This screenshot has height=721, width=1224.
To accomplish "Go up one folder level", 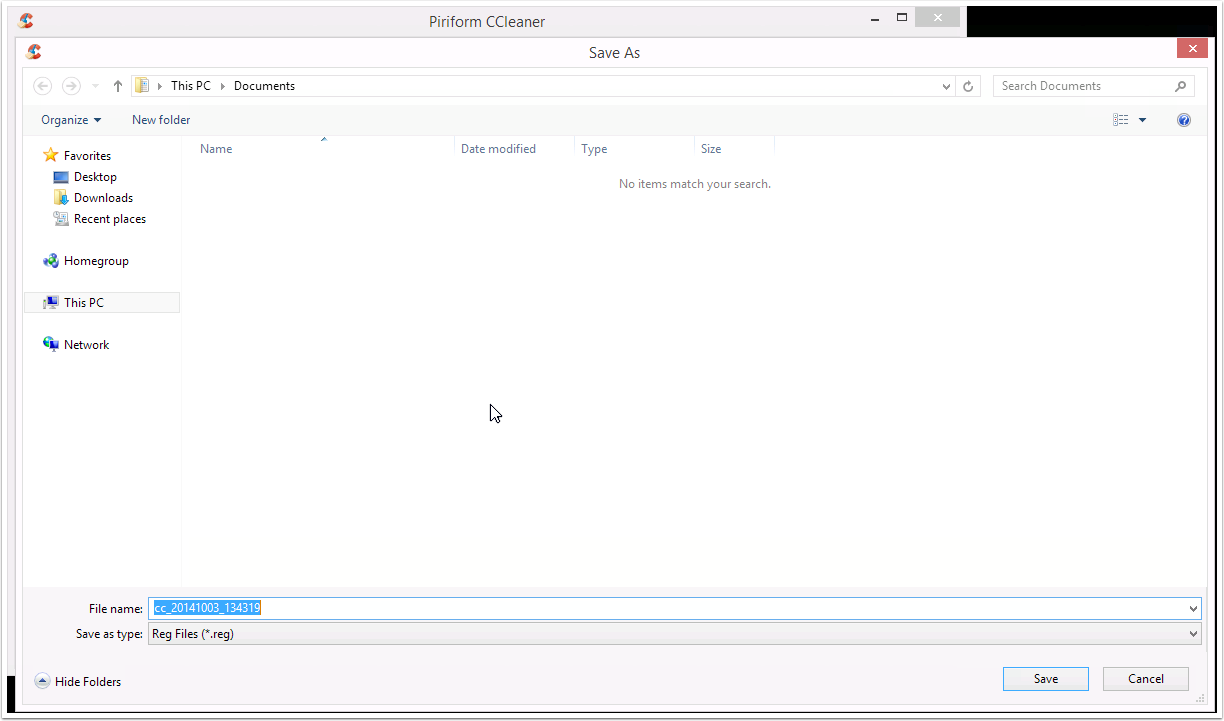I will [x=118, y=86].
